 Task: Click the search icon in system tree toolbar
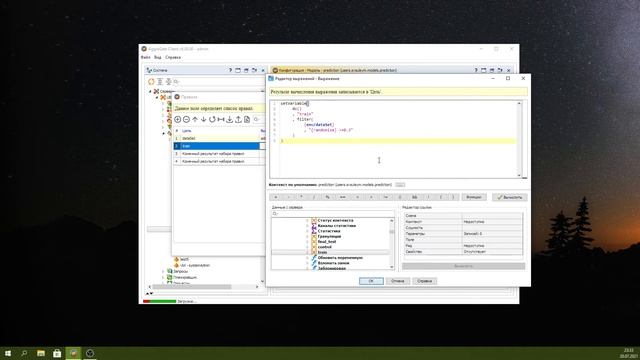[x=176, y=82]
